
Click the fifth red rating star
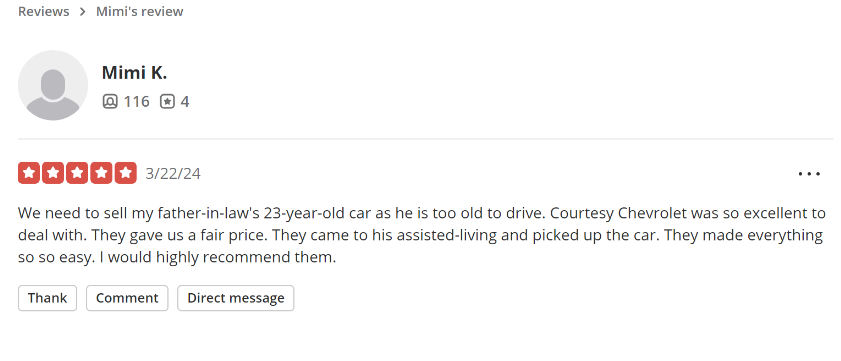(126, 173)
